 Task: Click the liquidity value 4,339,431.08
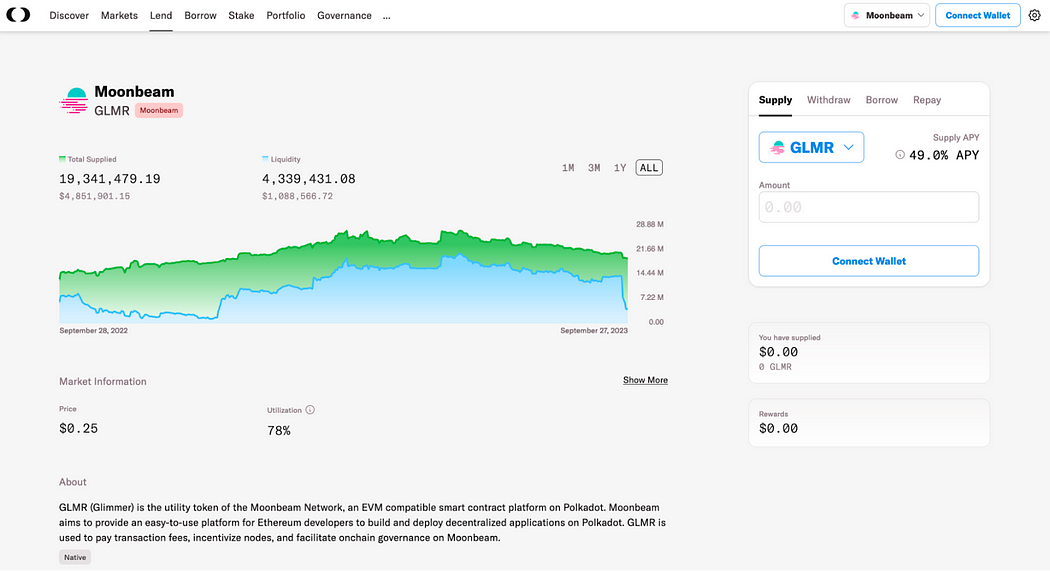coord(309,179)
